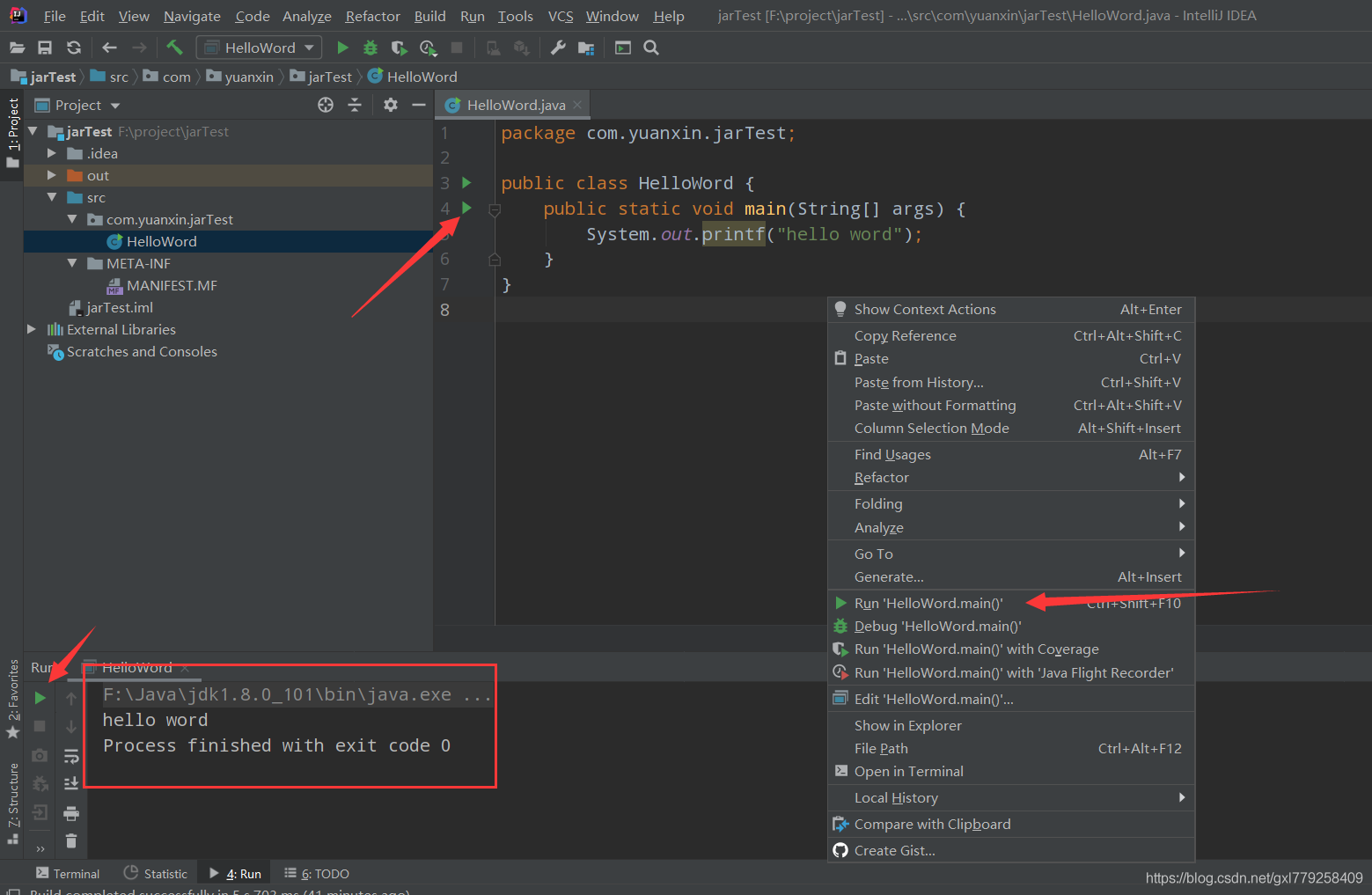
Task: Clear run console with trash icon
Action: tap(71, 840)
